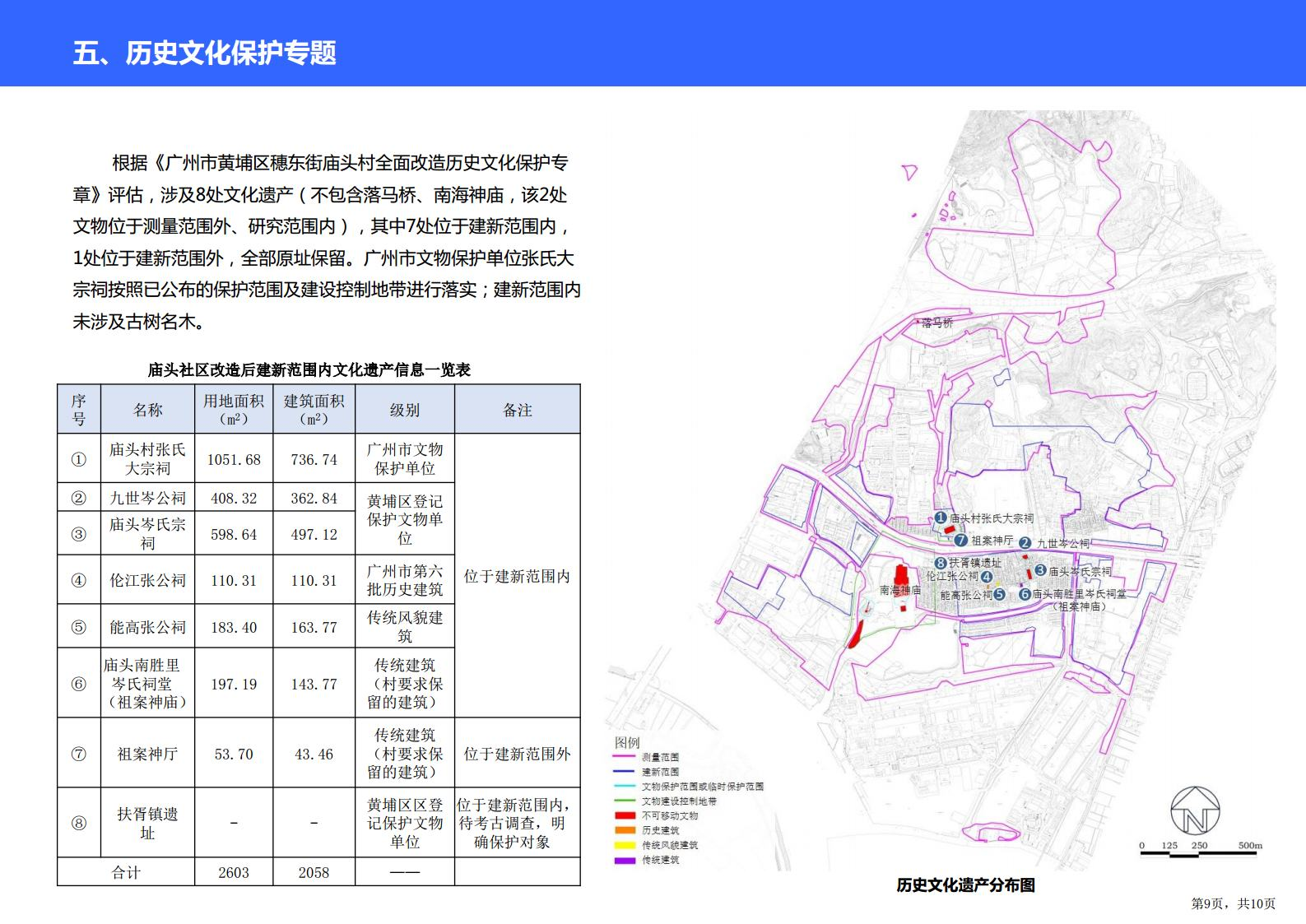Click map marker 1 for 庙头村张氏大宗祠
The width and height of the screenshot is (1306, 924).
(940, 518)
